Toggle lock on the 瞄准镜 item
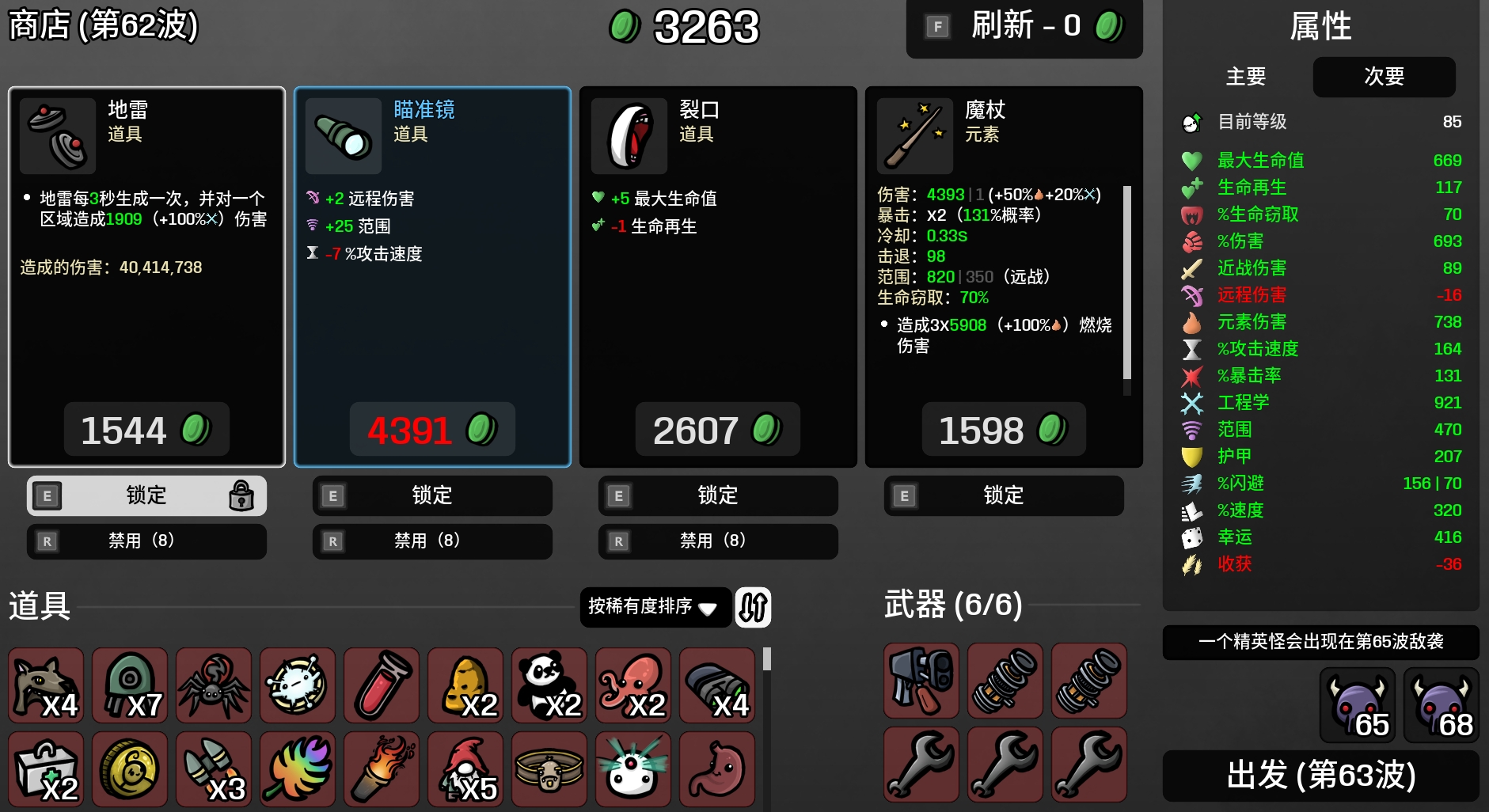This screenshot has width=1489, height=812. pos(432,495)
